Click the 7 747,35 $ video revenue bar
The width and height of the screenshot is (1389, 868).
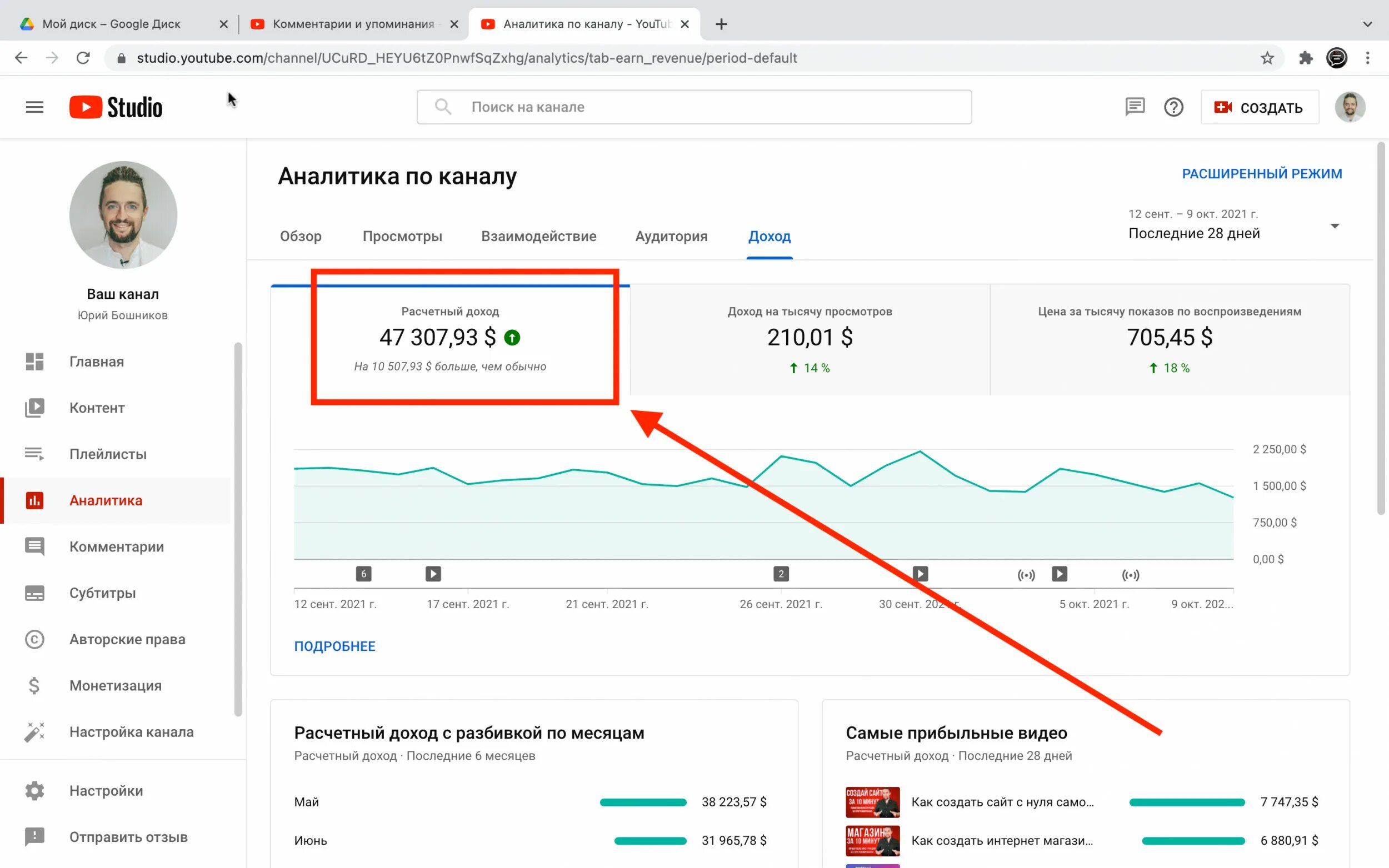click(1187, 802)
